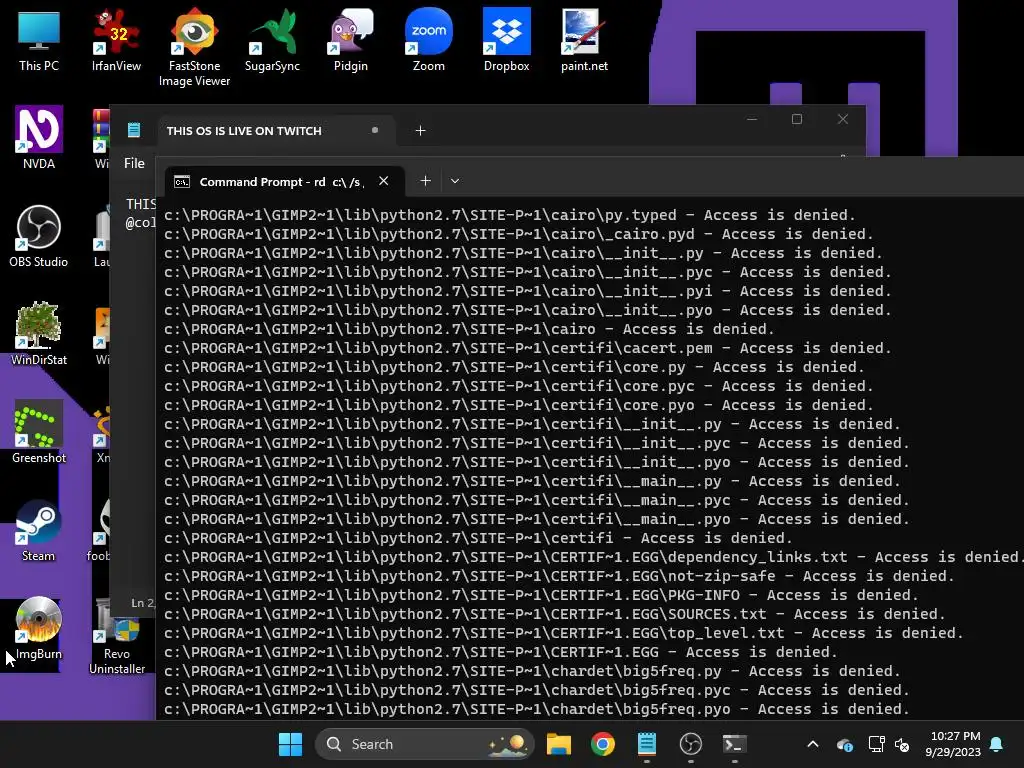The width and height of the screenshot is (1024, 768).
Task: Click the big5freq.pyo output line
Action: tap(536, 709)
